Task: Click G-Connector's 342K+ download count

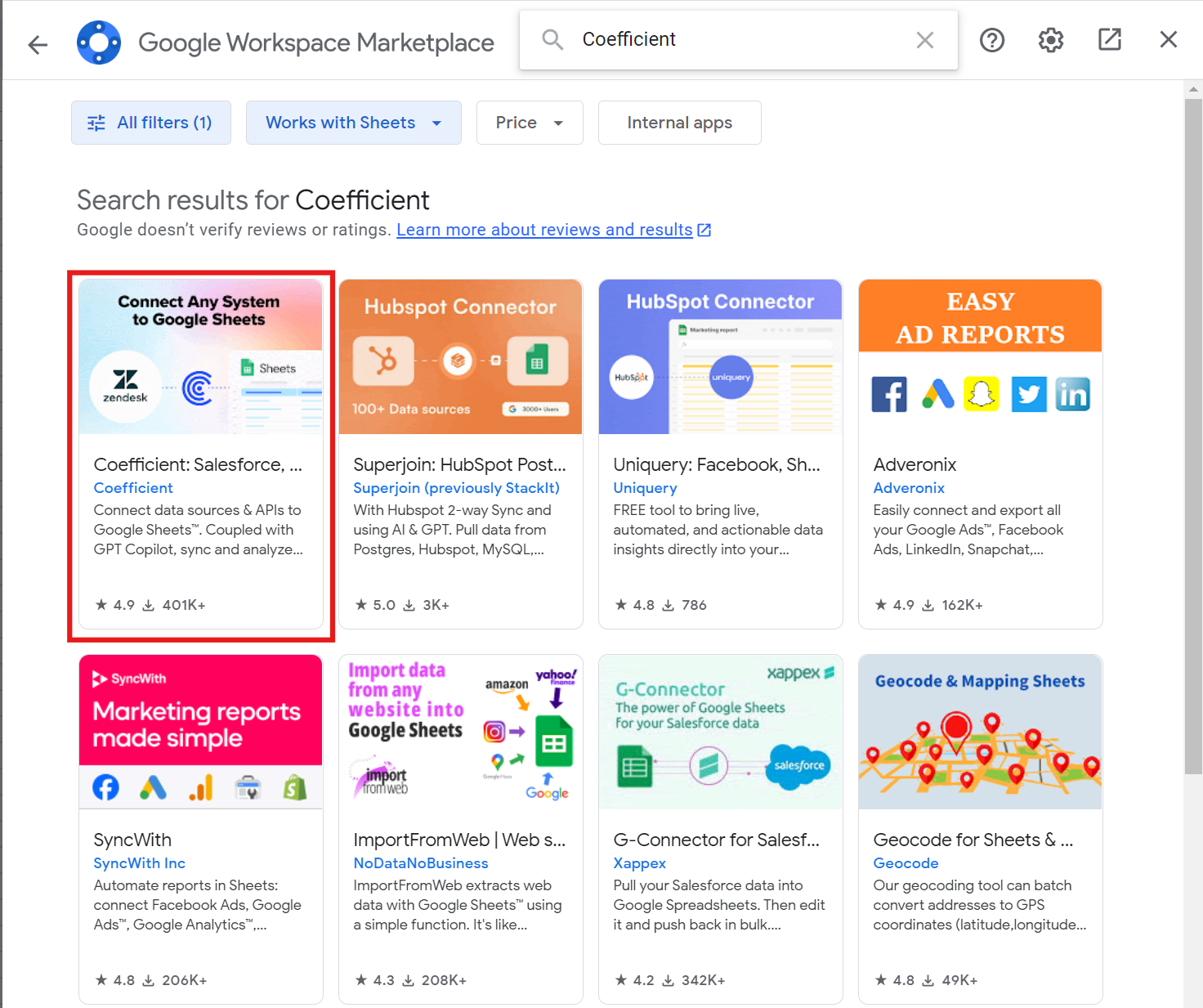Action: (x=694, y=980)
